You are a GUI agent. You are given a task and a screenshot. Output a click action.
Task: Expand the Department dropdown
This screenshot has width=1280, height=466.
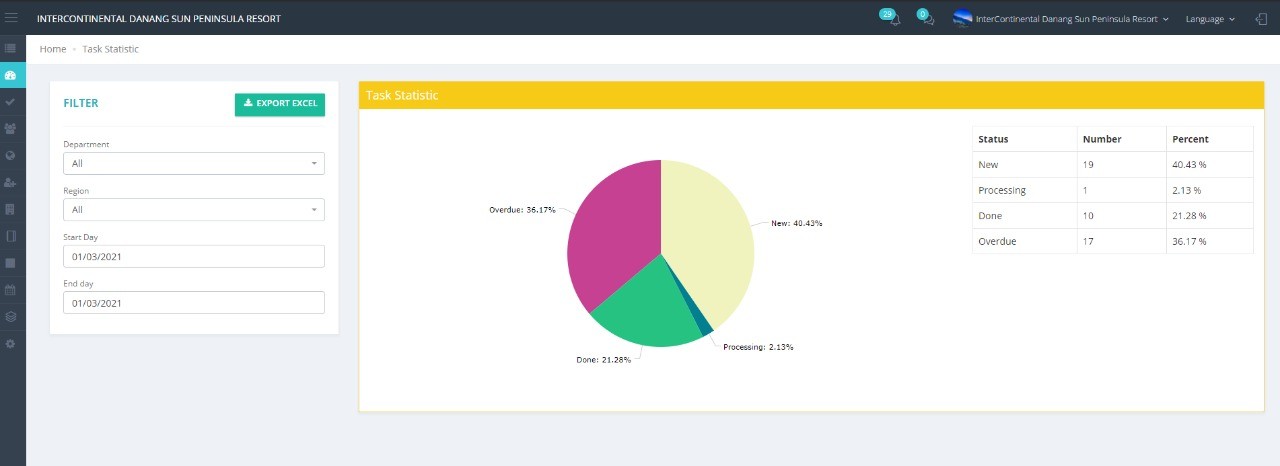(194, 163)
